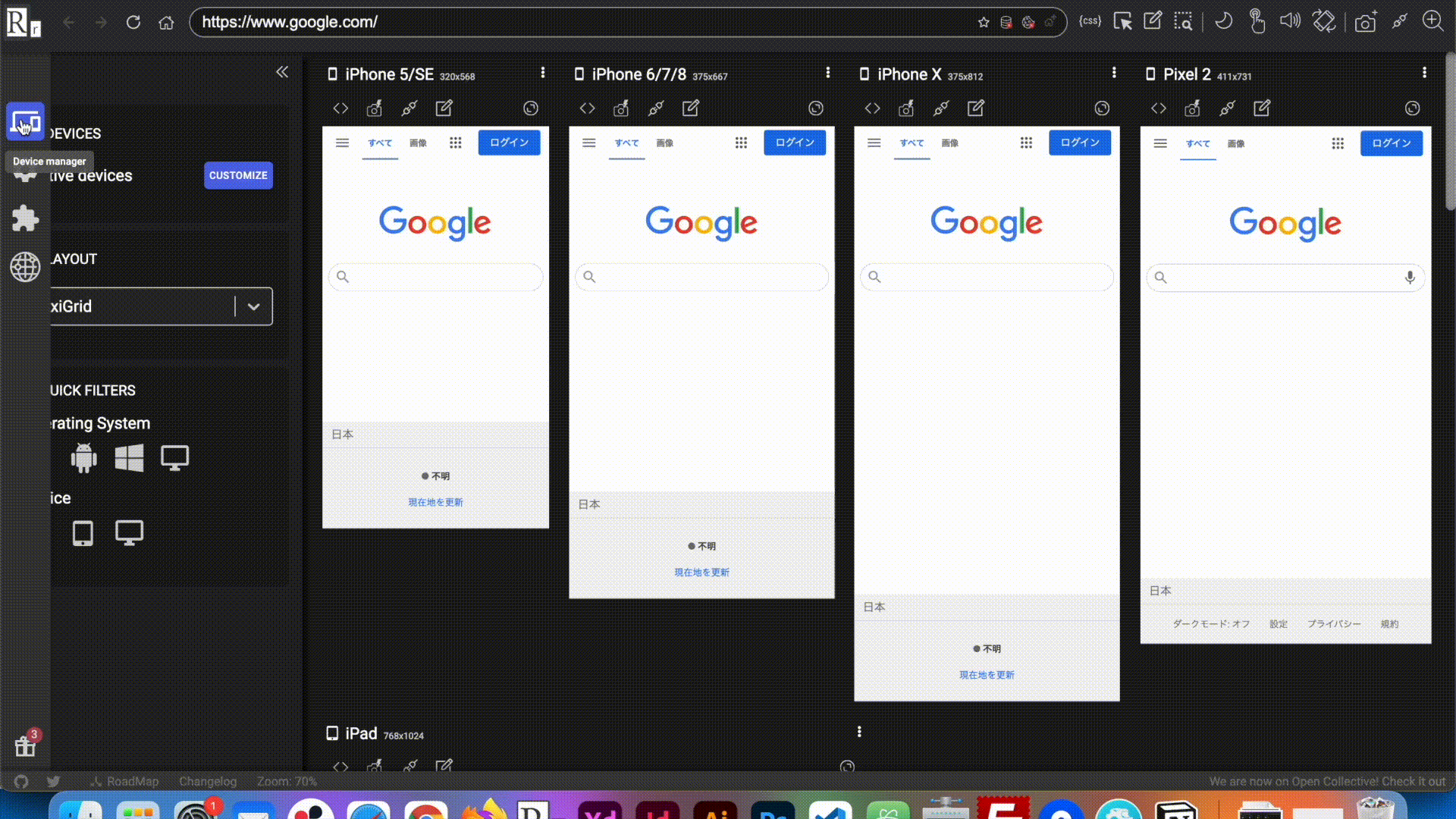The width and height of the screenshot is (1456, 819).
Task: Open Pixel 2 three-dot options menu
Action: pyautogui.click(x=1424, y=73)
